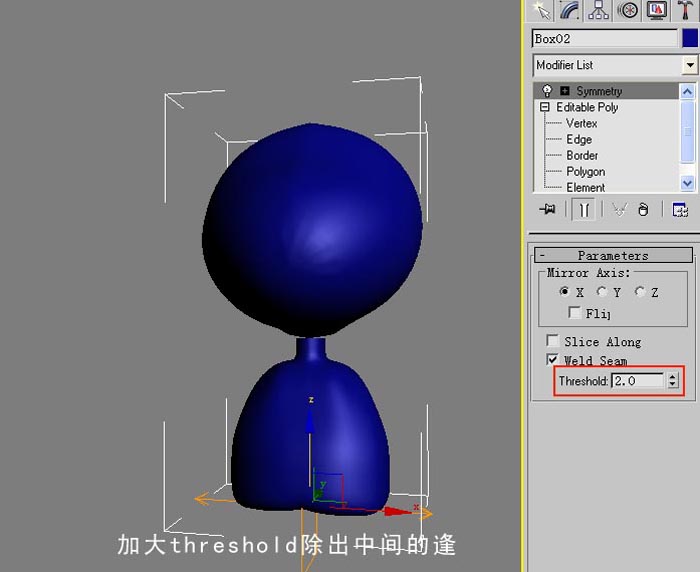Enable the Flip checkbox
The width and height of the screenshot is (700, 572).
(x=575, y=312)
